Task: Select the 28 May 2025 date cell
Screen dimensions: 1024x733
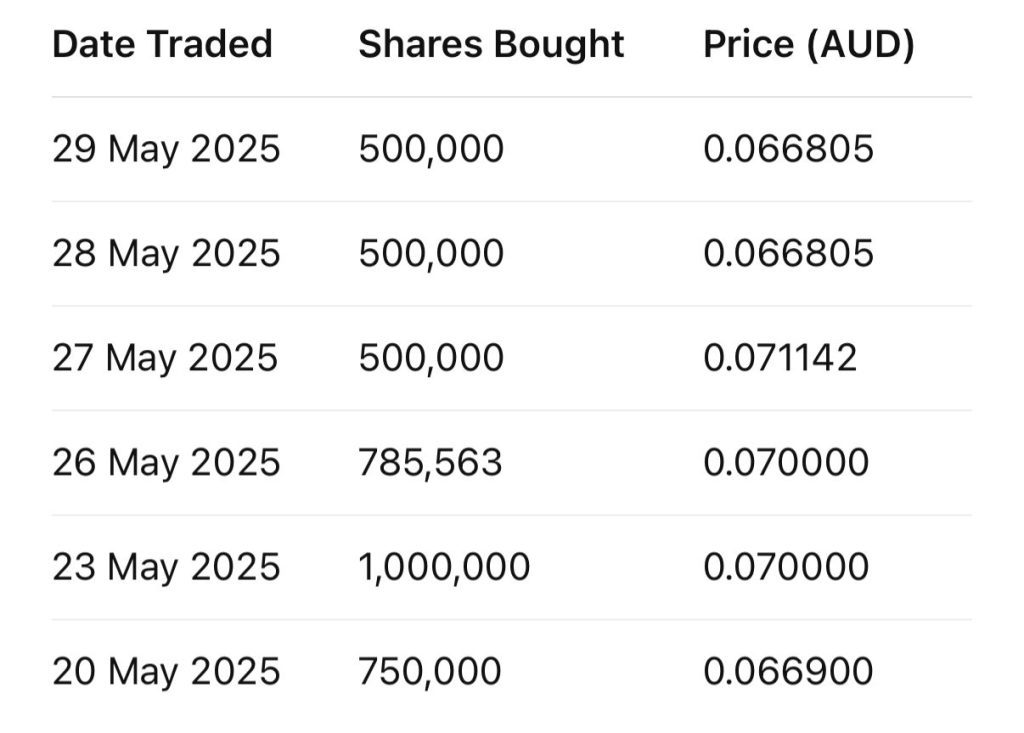Action: click(166, 254)
